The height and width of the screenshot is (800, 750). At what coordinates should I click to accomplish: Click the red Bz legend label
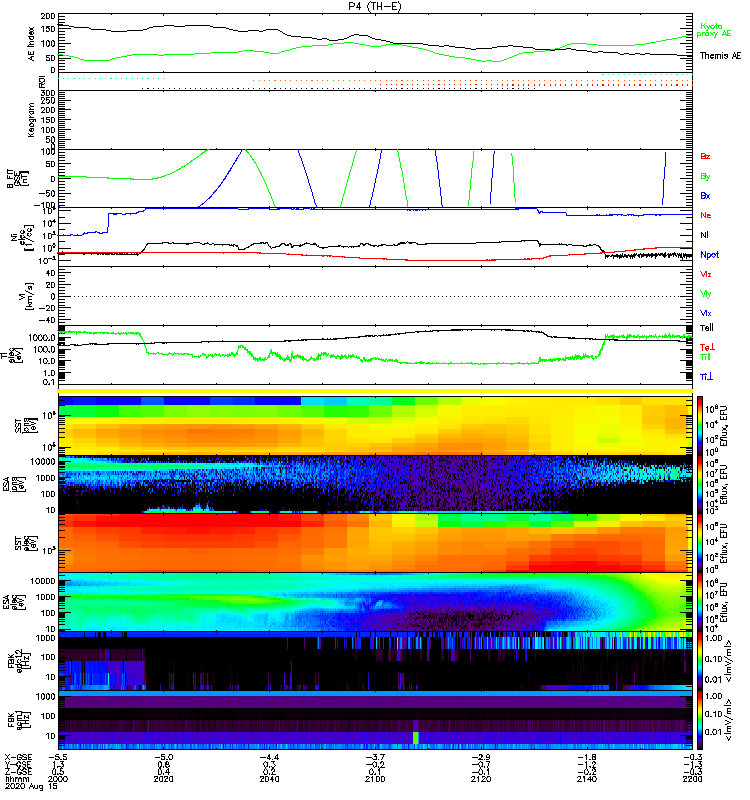point(705,156)
